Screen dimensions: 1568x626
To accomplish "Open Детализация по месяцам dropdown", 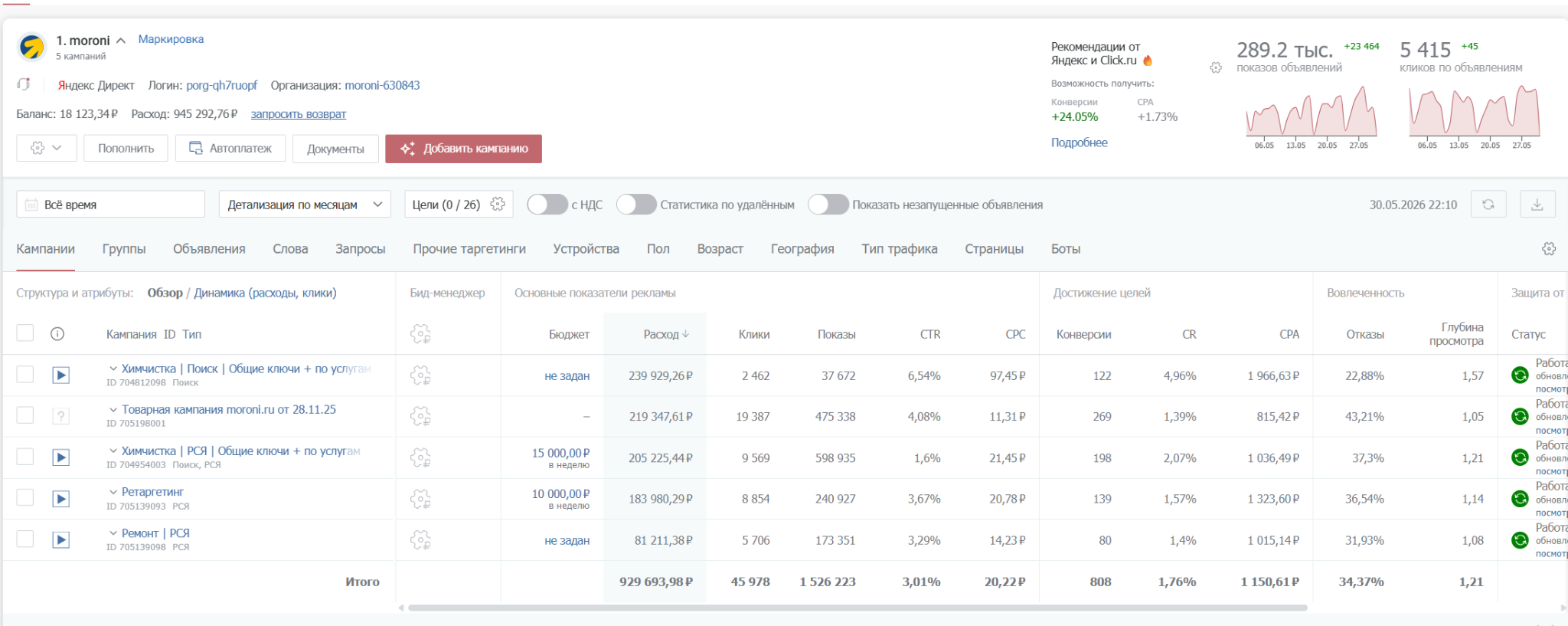I will pos(305,205).
